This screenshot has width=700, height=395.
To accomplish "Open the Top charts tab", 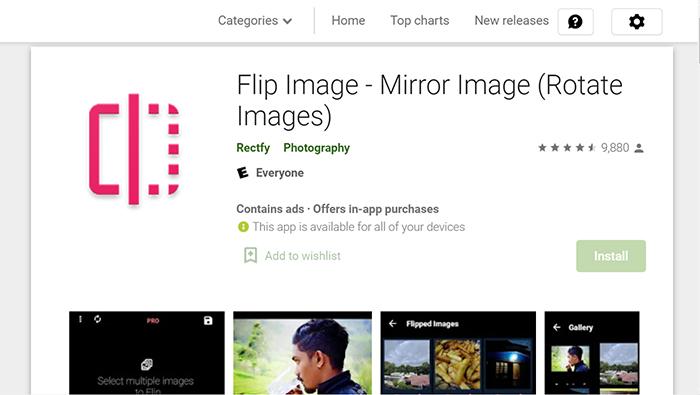I will click(420, 21).
